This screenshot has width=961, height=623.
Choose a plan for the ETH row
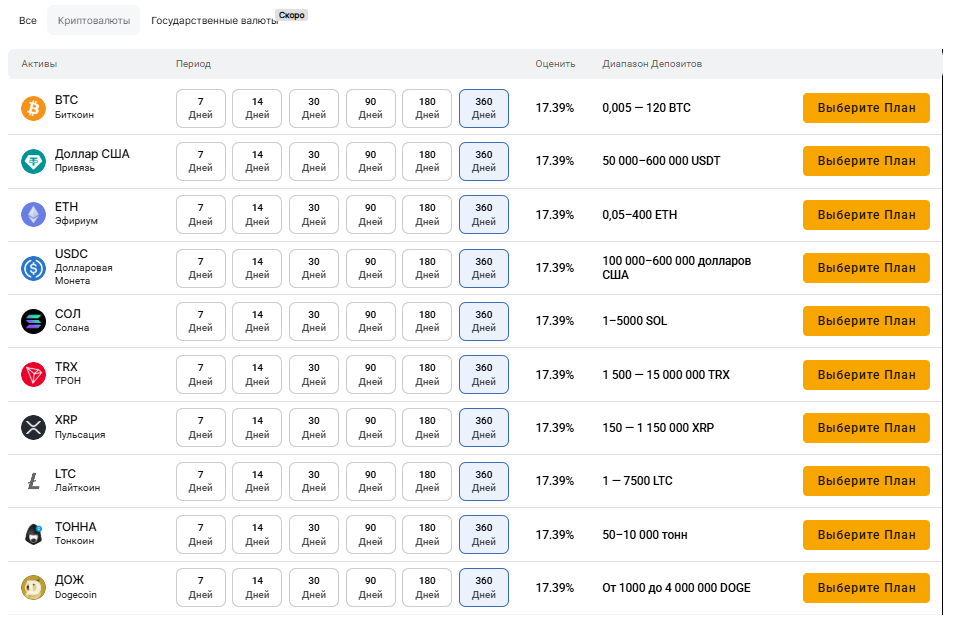[x=866, y=215]
